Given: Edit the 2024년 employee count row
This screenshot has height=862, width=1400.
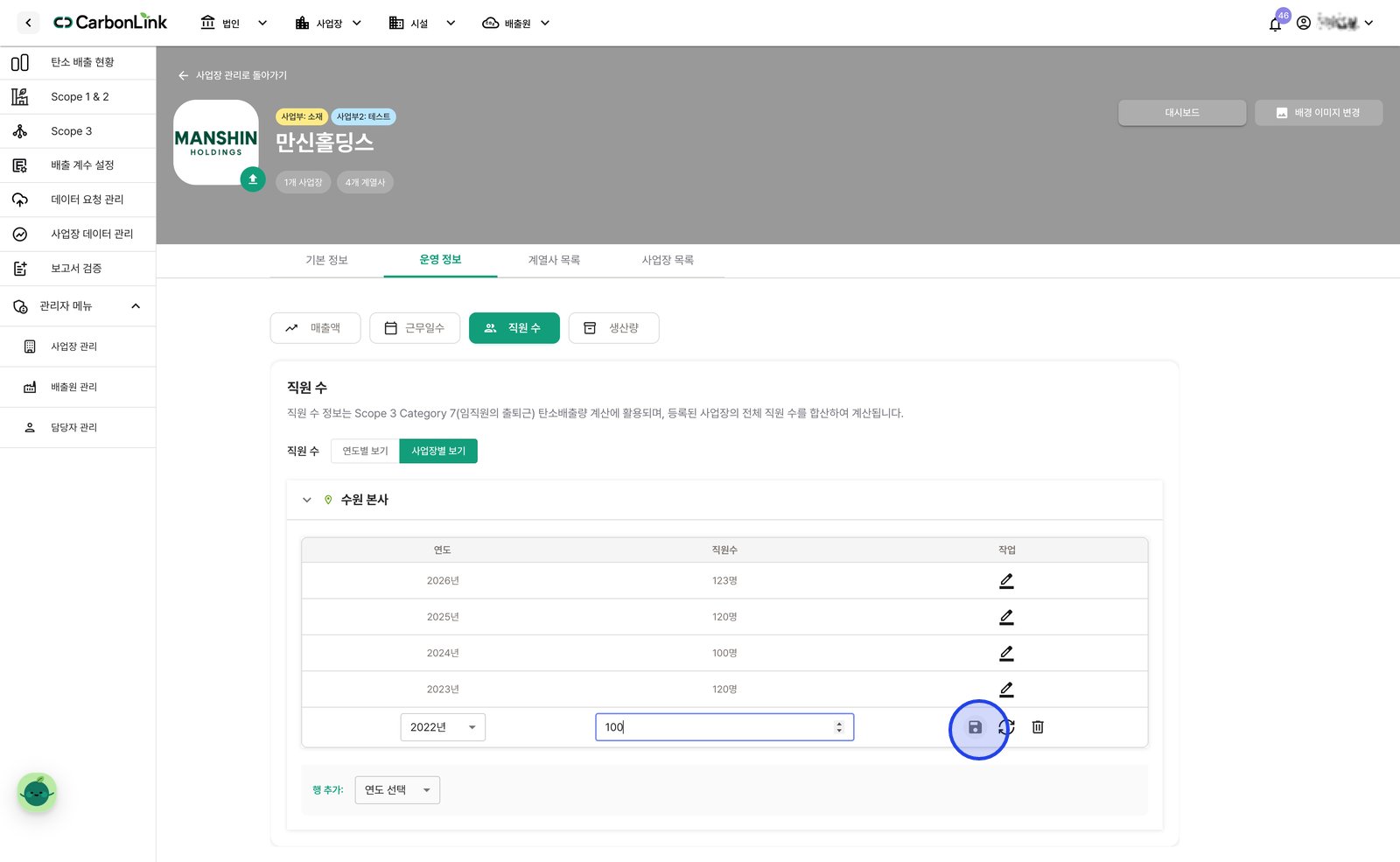Looking at the screenshot, I should 1006,654.
